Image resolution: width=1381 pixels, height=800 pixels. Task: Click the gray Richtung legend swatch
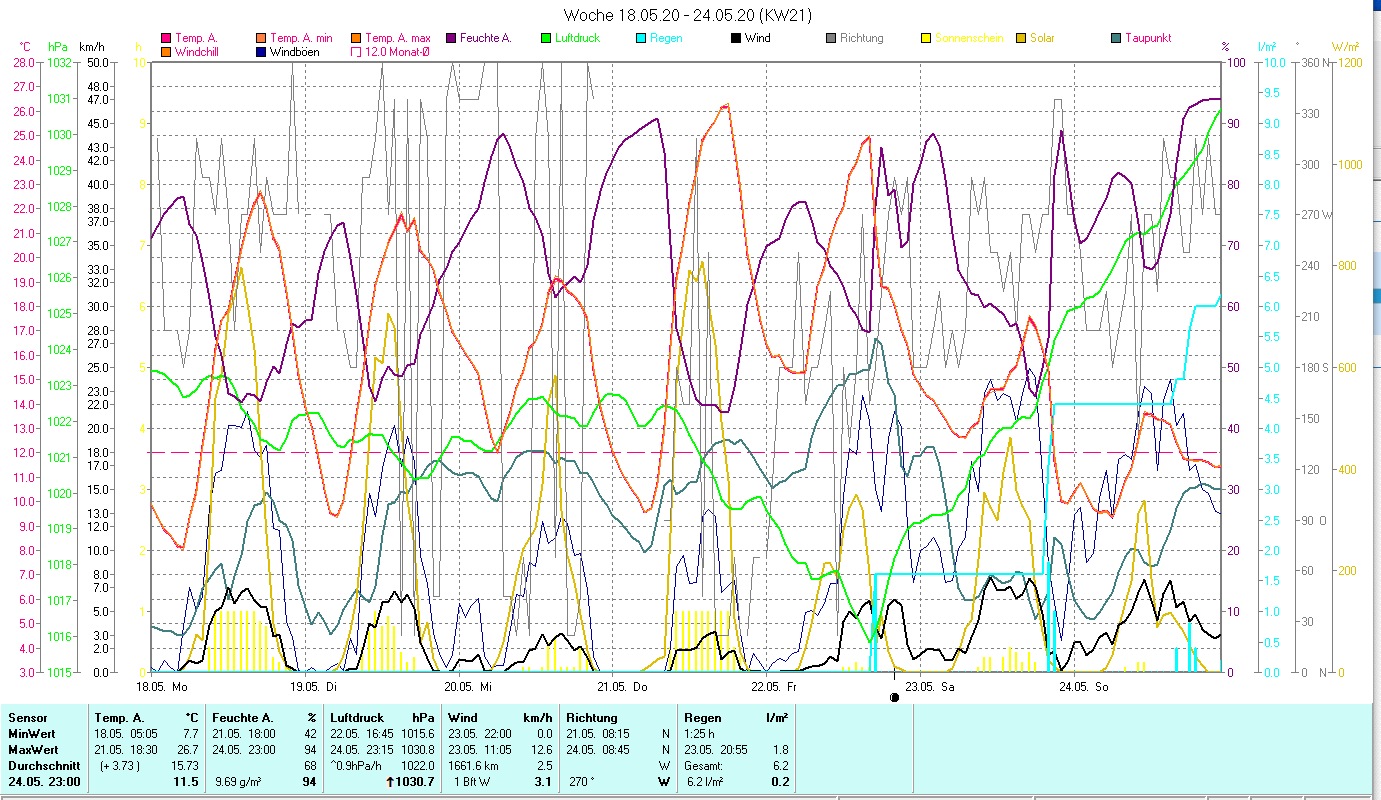point(831,38)
